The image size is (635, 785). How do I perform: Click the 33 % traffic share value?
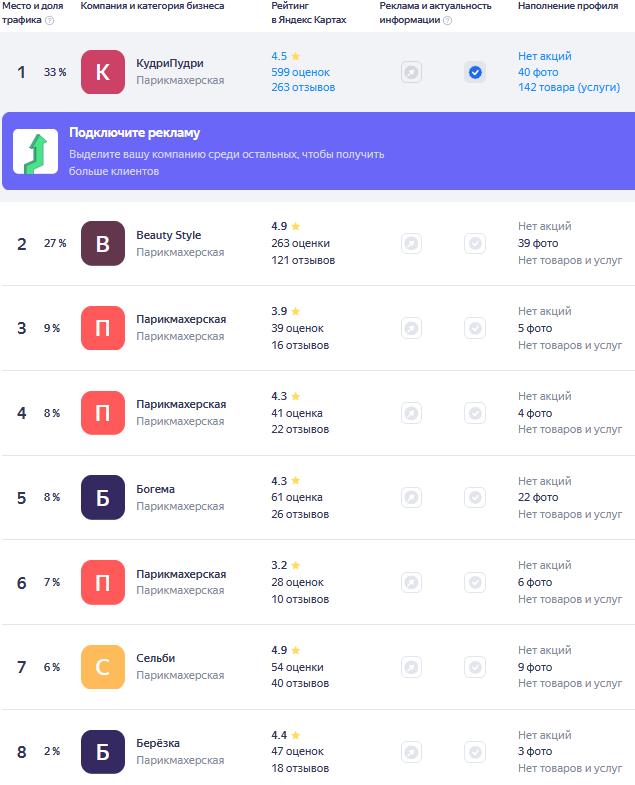(55, 72)
